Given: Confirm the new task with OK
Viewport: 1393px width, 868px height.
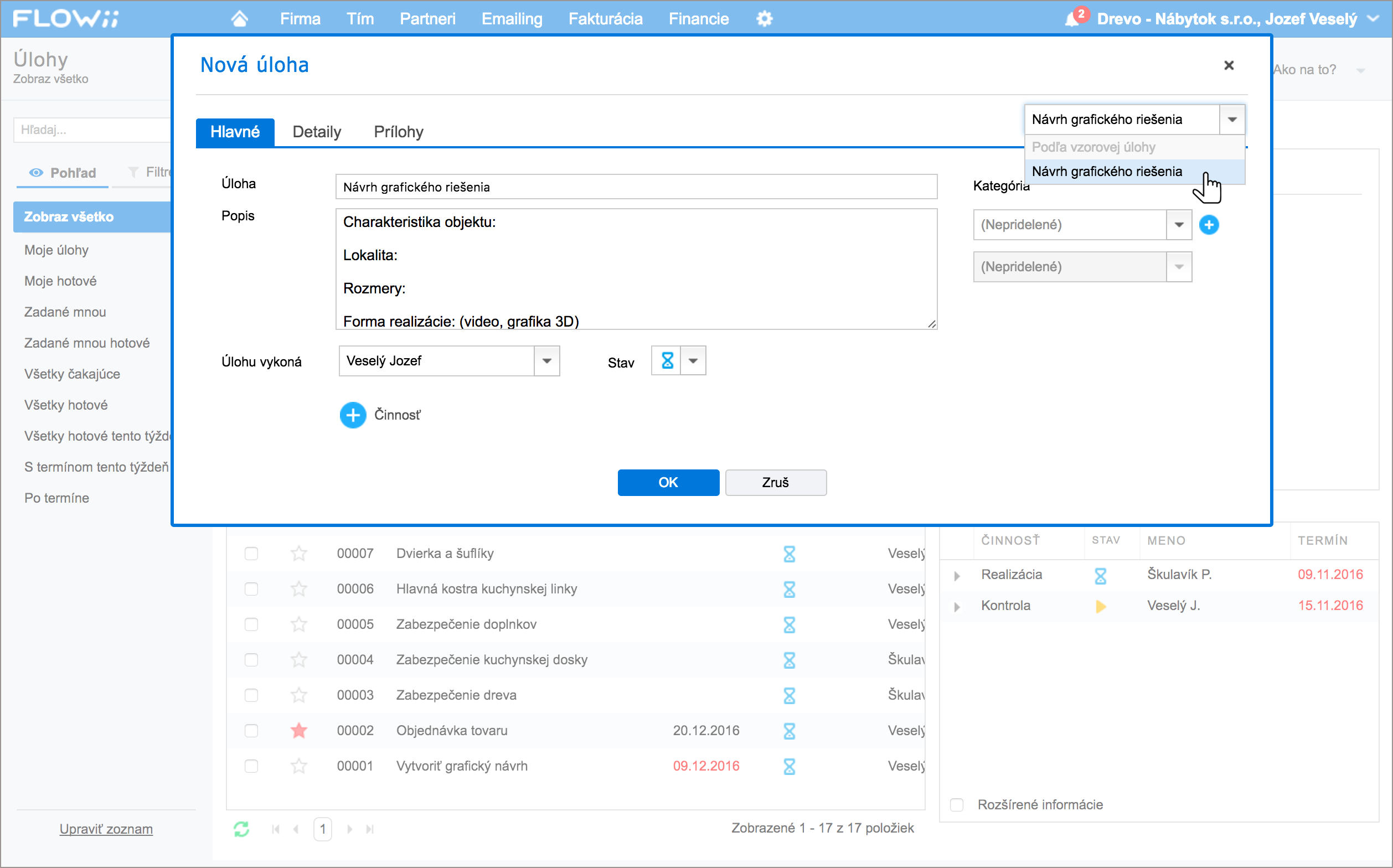Looking at the screenshot, I should [x=668, y=482].
